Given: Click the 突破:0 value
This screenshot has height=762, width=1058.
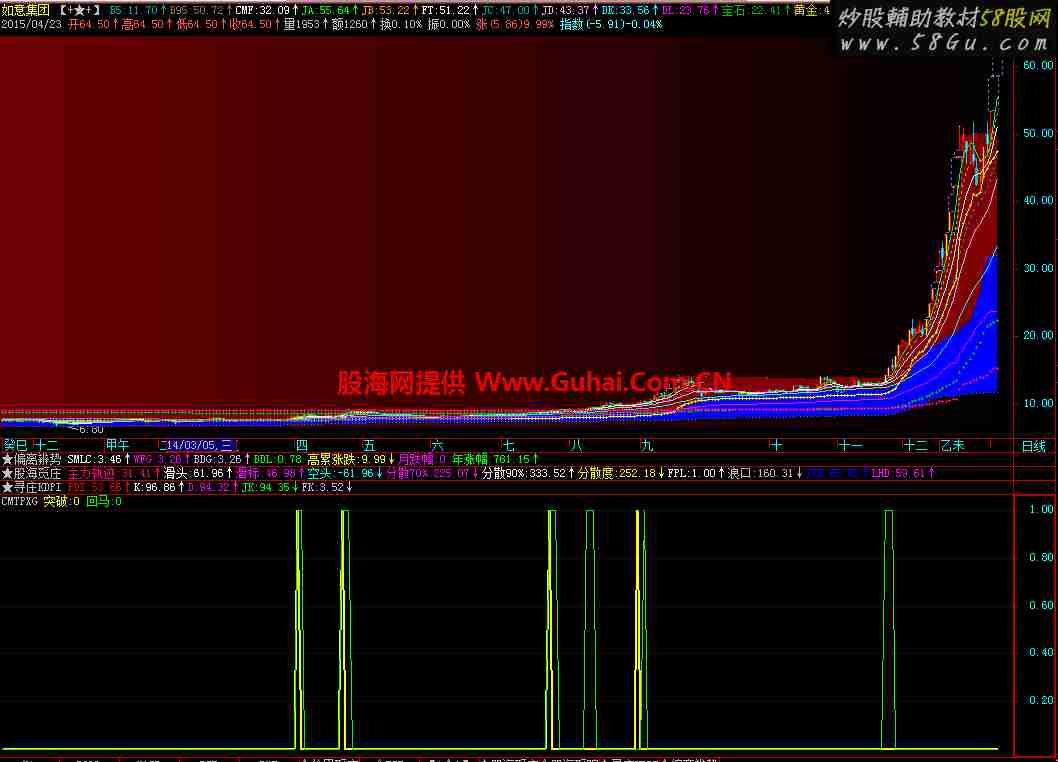Looking at the screenshot, I should pos(61,501).
